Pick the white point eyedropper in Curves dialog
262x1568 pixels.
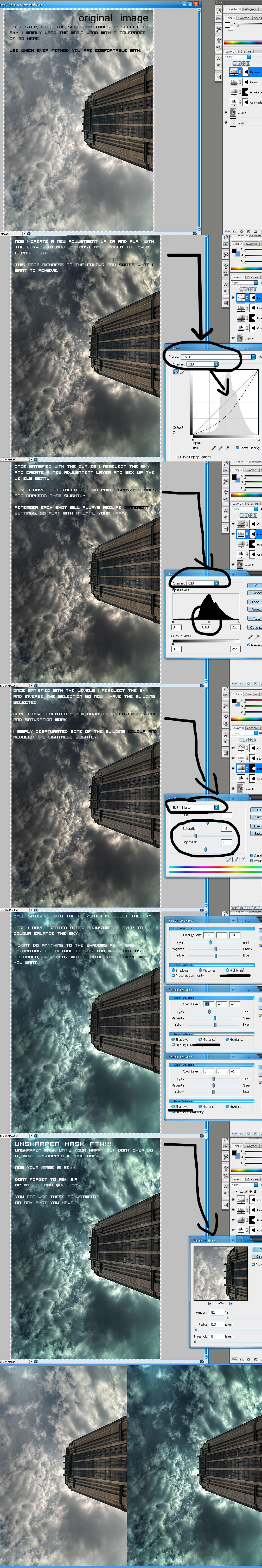[227, 448]
